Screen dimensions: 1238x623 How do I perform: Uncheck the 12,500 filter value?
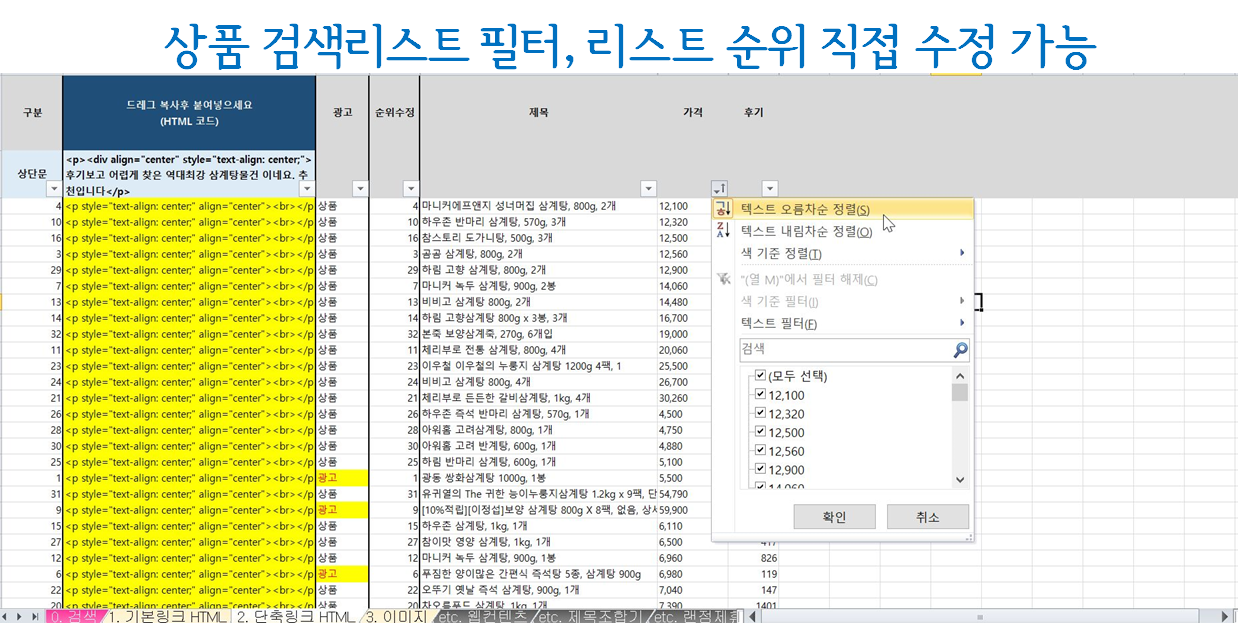tap(760, 433)
